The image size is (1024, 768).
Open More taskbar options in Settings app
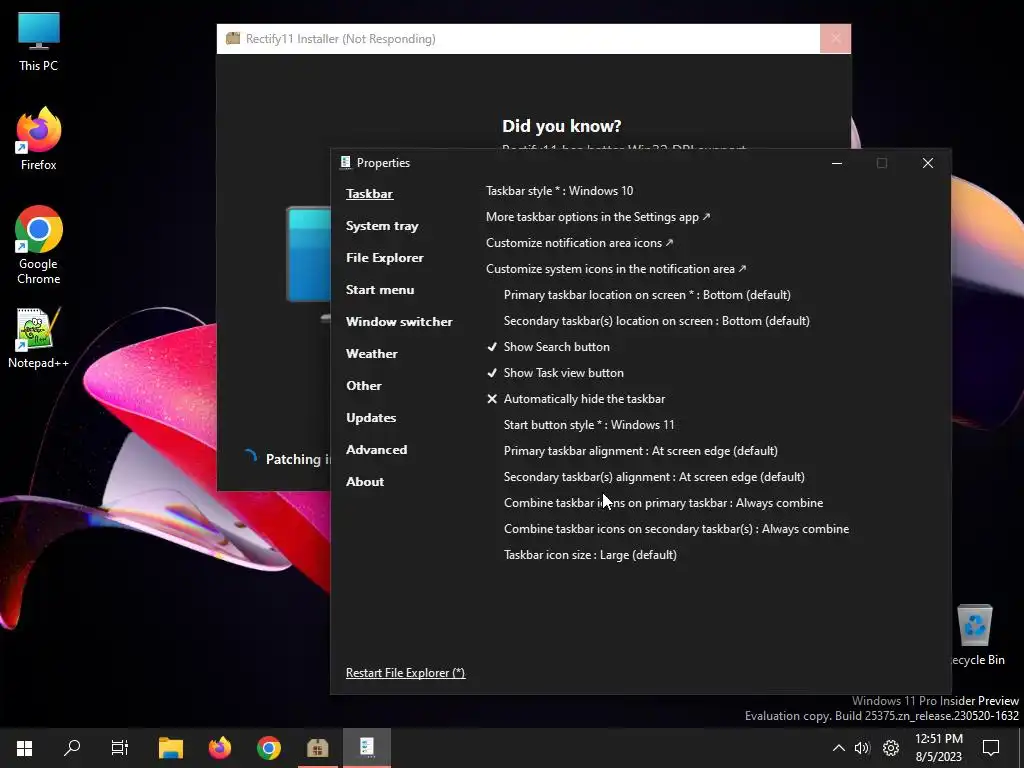click(x=598, y=217)
